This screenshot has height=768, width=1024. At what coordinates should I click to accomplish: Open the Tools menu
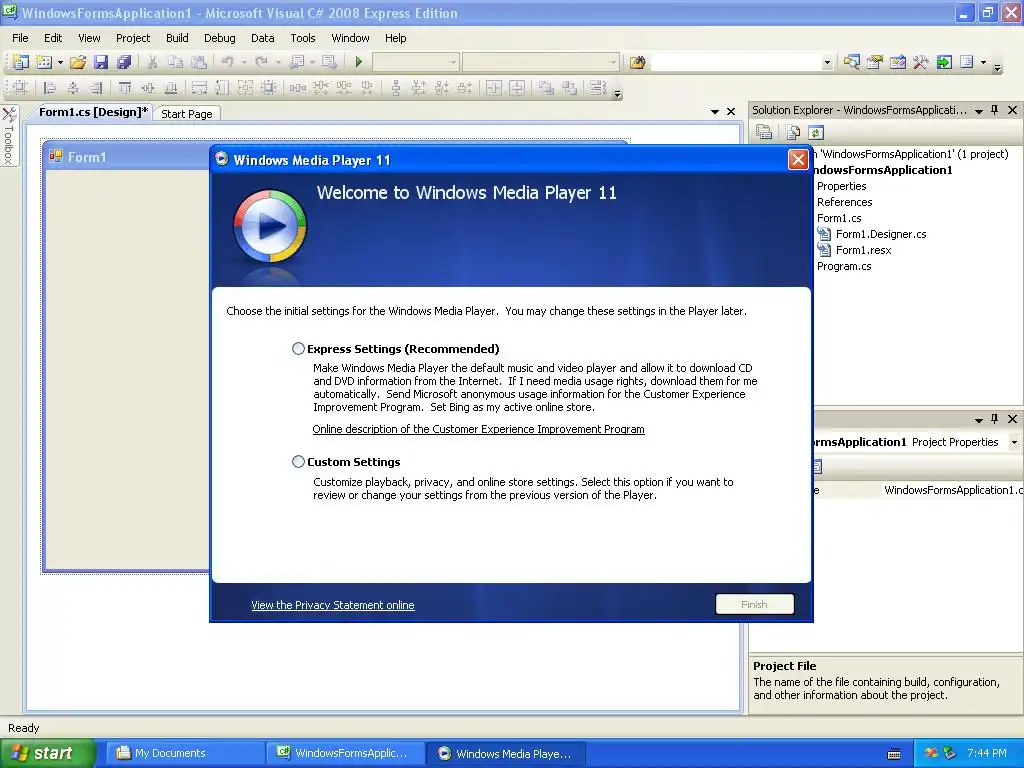303,38
